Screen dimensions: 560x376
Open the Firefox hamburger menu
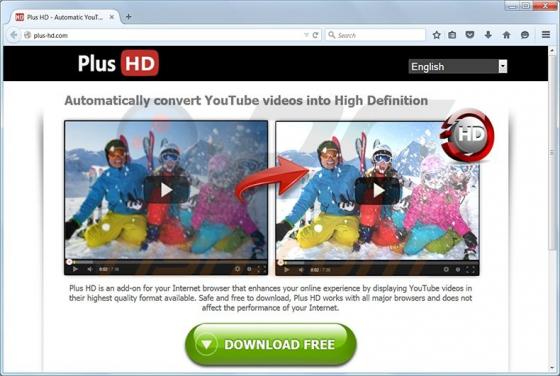pos(546,35)
